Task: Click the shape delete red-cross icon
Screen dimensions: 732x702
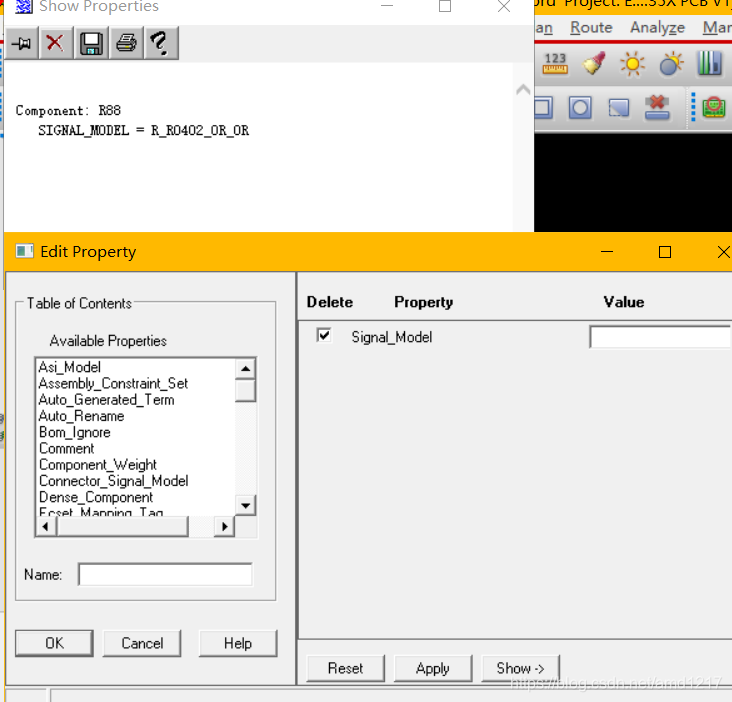Action: point(657,107)
